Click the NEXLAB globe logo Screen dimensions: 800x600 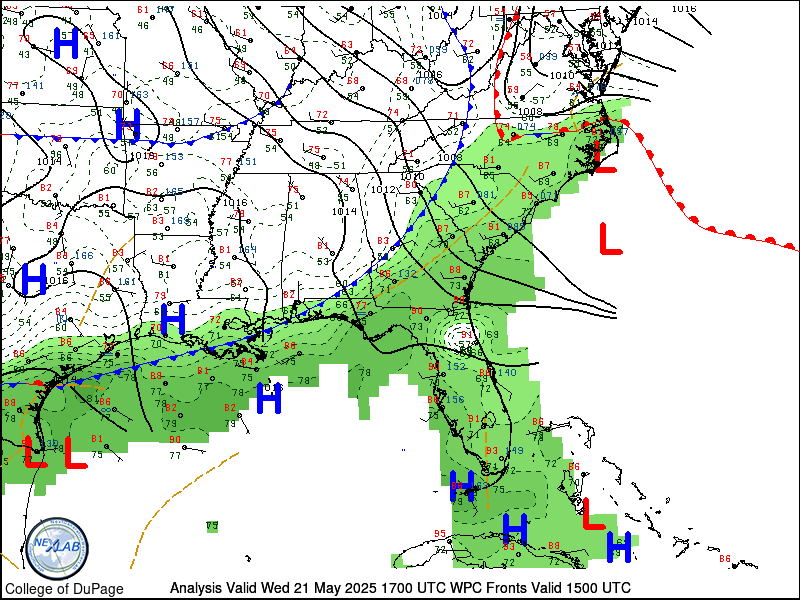click(x=57, y=548)
